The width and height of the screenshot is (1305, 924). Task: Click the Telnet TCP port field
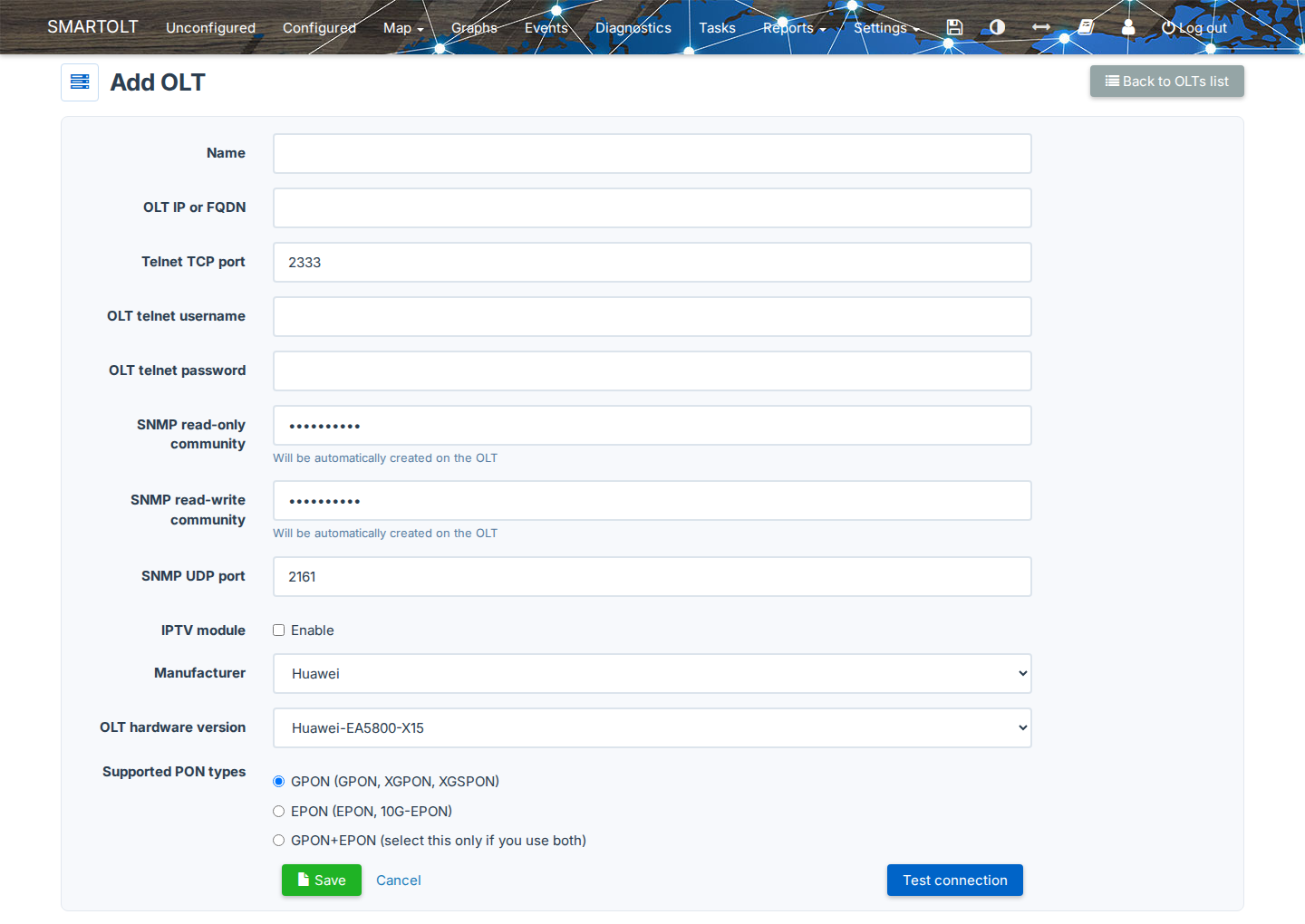pyautogui.click(x=652, y=263)
